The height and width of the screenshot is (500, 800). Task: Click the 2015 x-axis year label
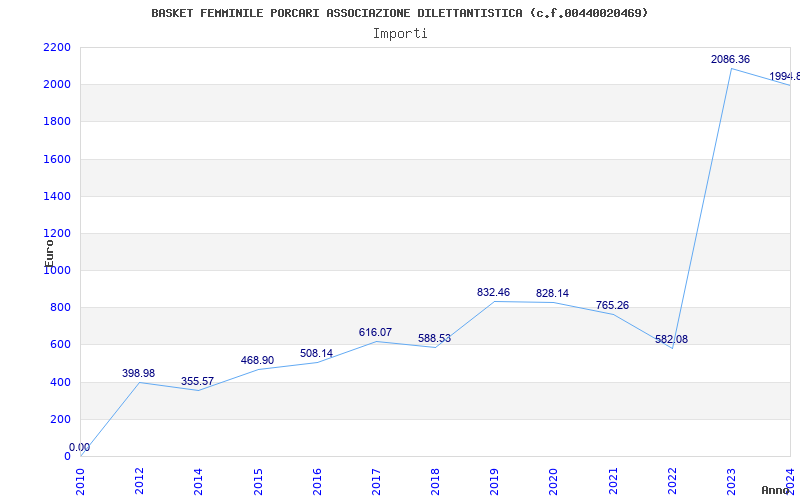pyautogui.click(x=258, y=482)
